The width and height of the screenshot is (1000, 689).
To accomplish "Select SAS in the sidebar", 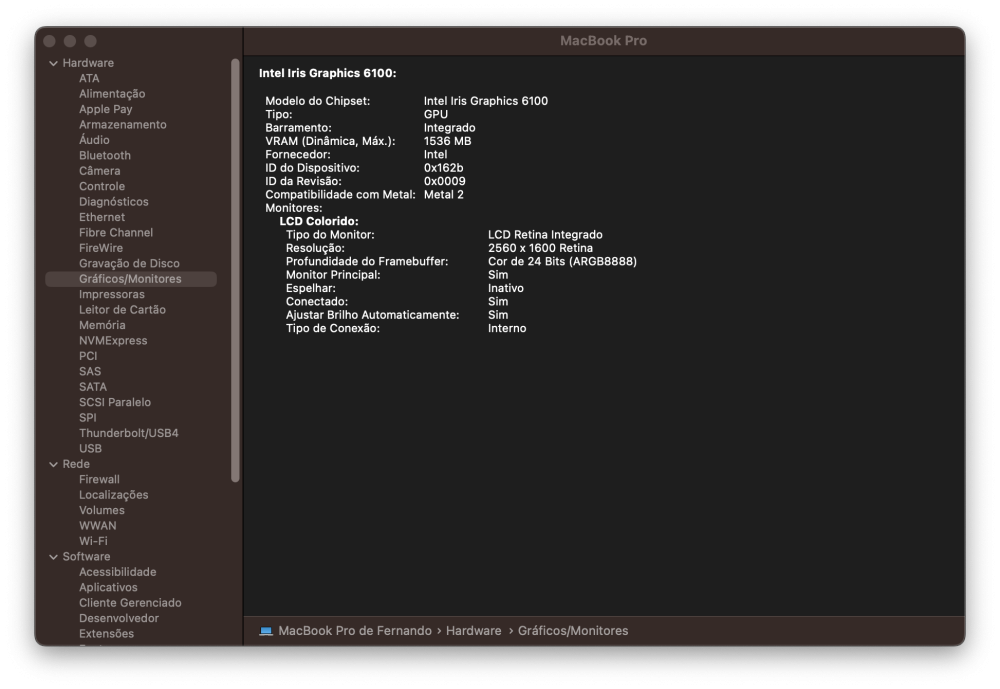I will point(90,371).
